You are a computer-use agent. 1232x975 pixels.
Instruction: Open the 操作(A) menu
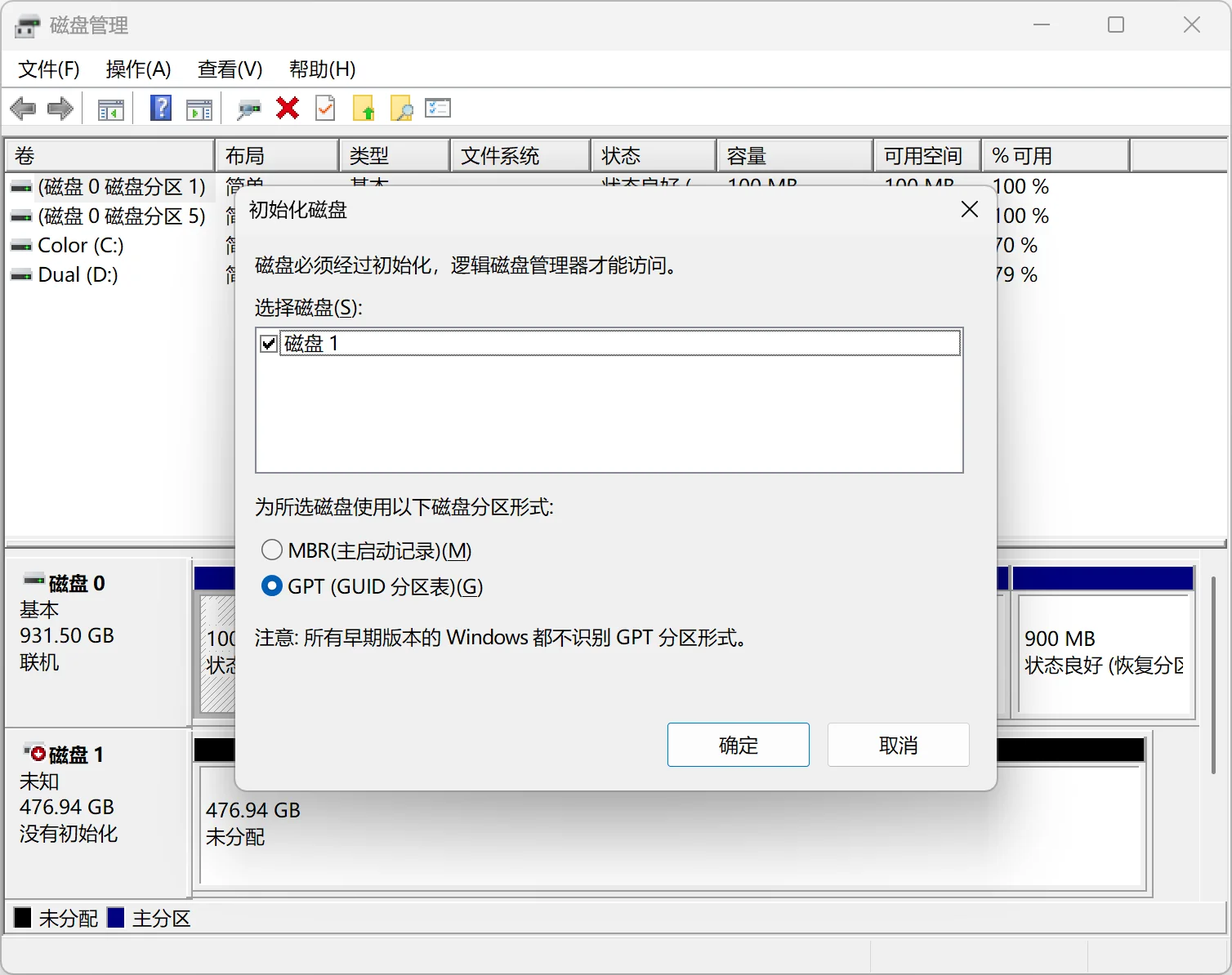click(139, 69)
